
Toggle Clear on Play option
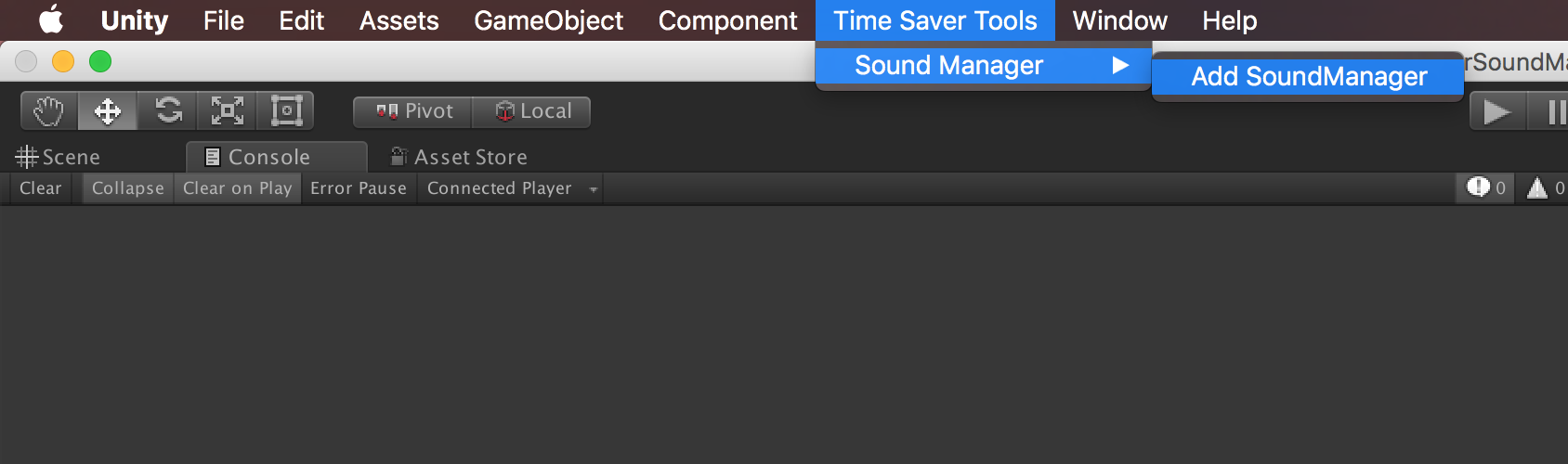(x=238, y=188)
